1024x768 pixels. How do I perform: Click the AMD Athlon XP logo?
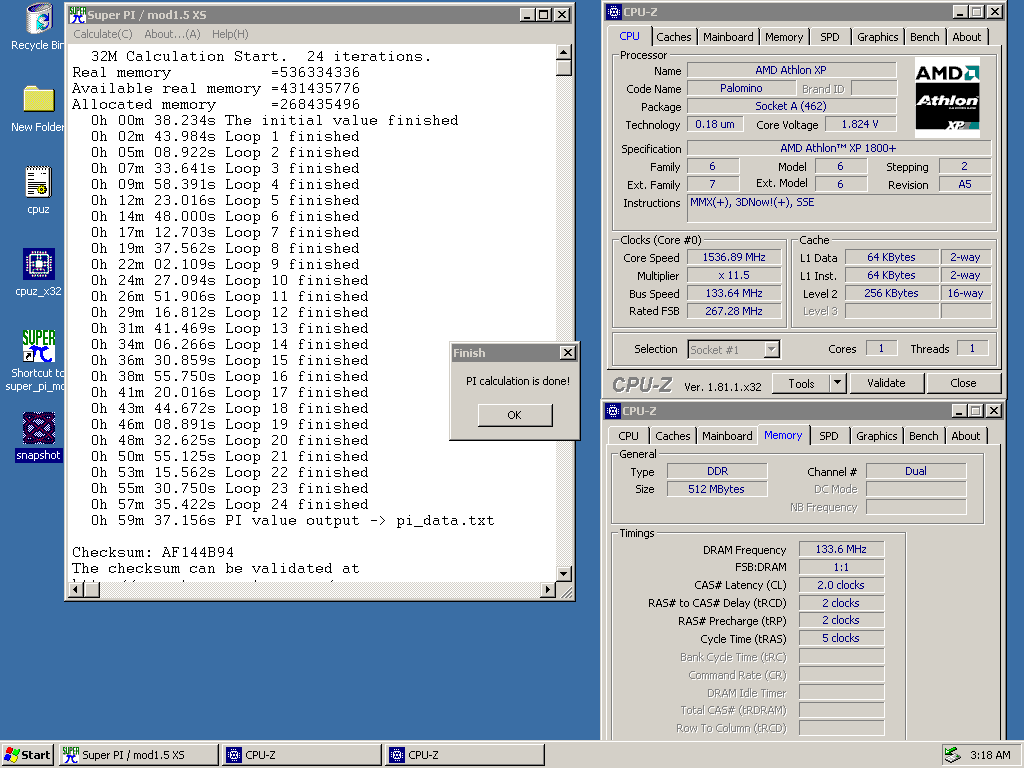pos(947,98)
